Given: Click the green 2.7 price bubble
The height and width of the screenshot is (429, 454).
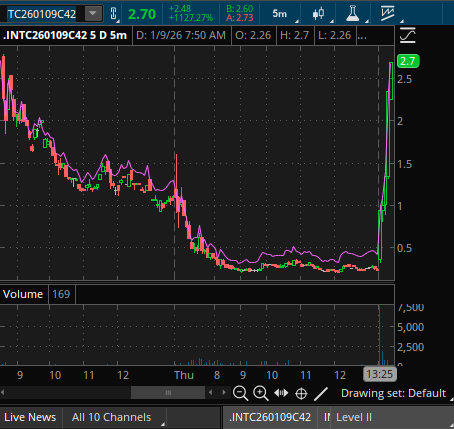Looking at the screenshot, I should click(x=408, y=61).
